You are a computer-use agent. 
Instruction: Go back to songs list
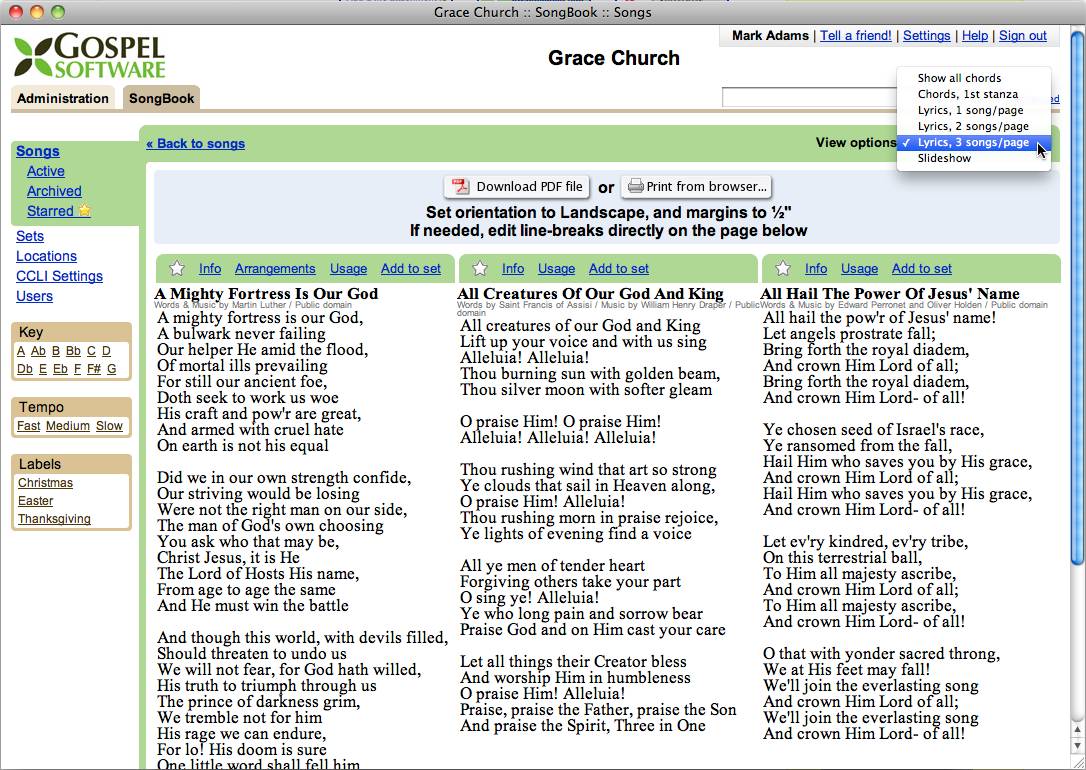[x=195, y=143]
